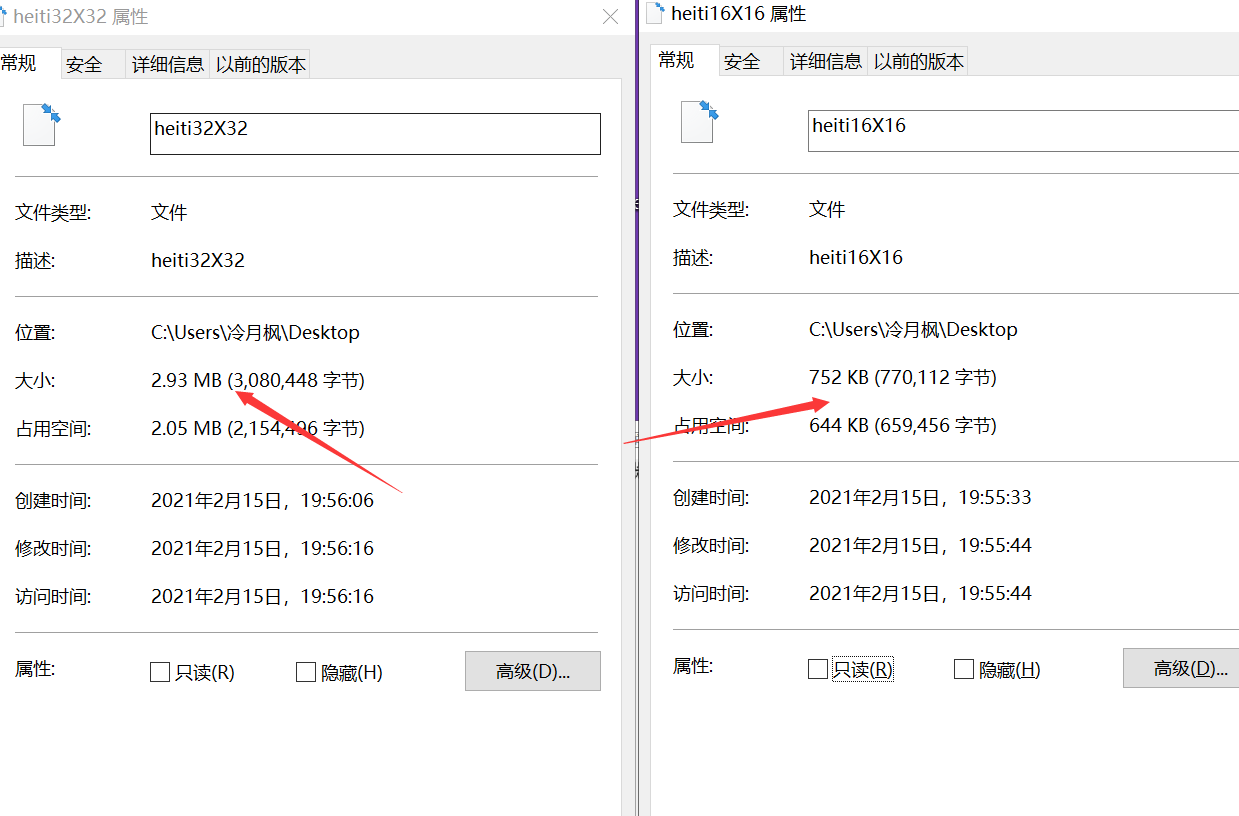Click location path in heiti32X32 window
The image size is (1239, 816).
[x=255, y=333]
